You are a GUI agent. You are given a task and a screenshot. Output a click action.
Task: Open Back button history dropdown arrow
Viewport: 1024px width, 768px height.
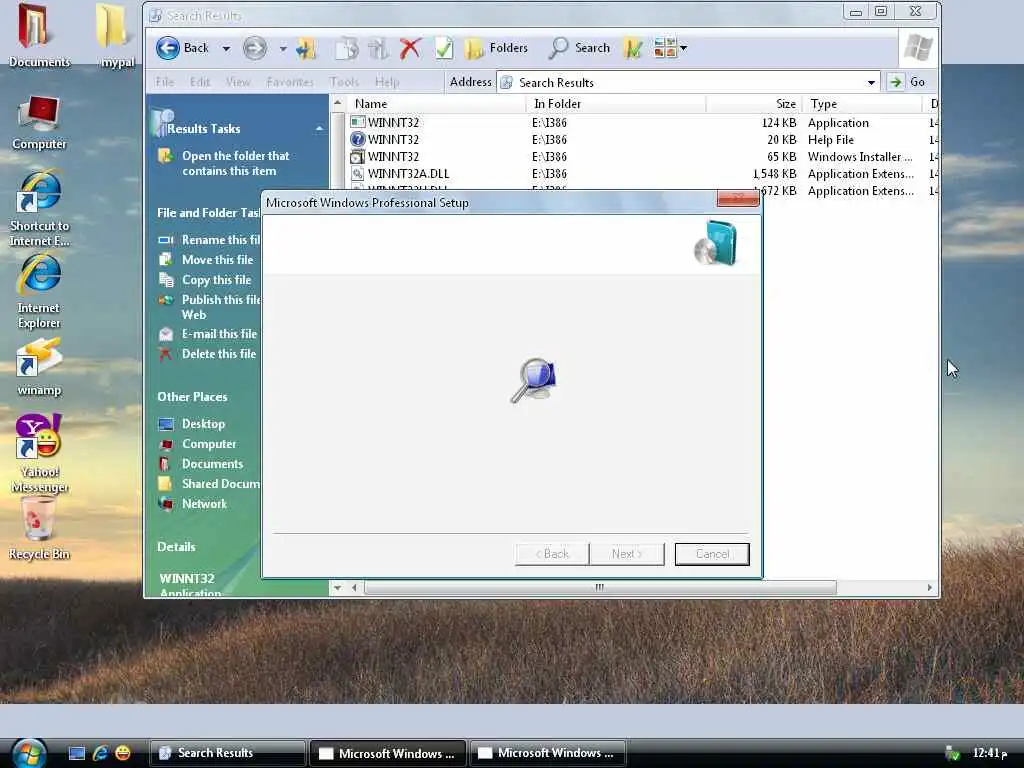[x=226, y=48]
